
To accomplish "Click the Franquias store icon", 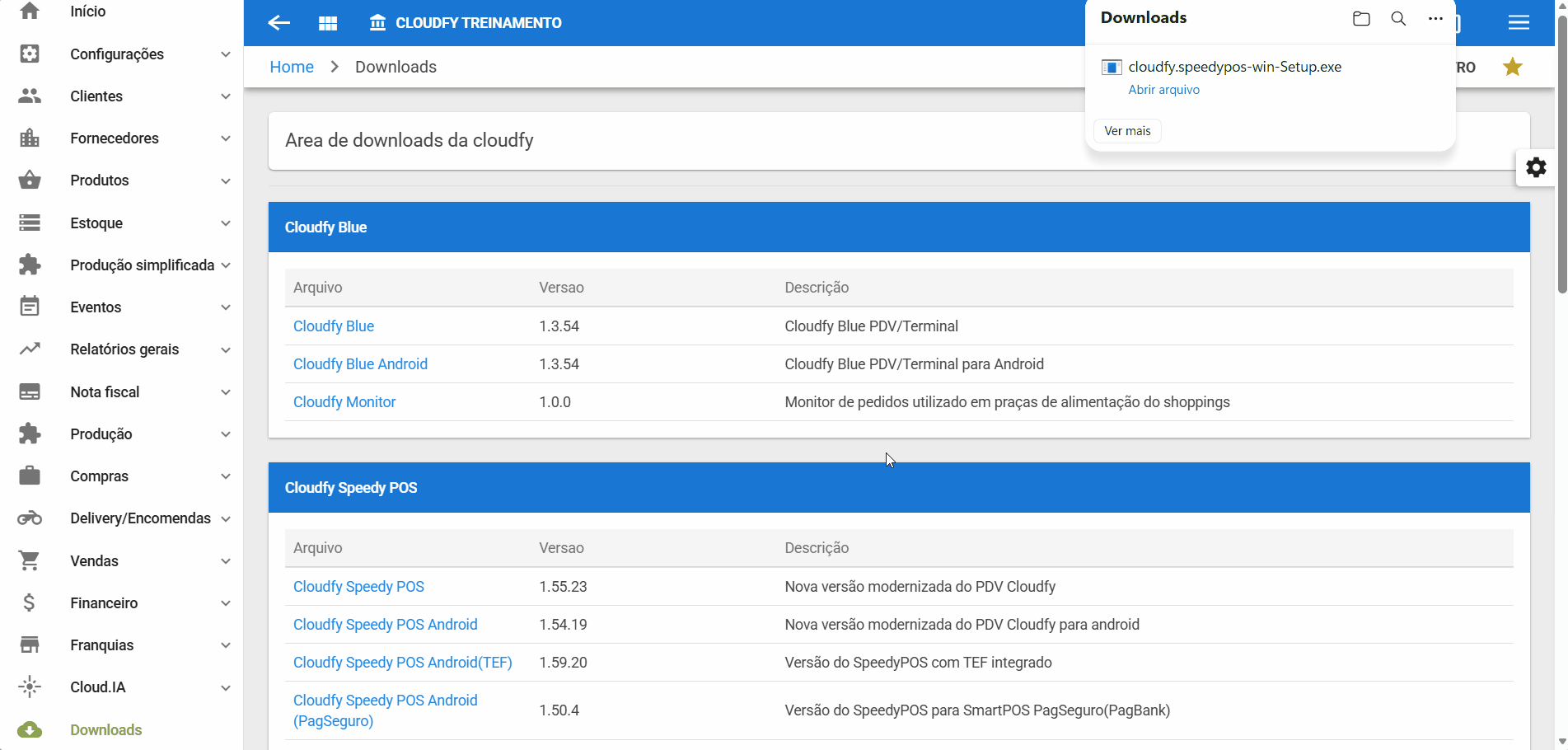I will [30, 645].
